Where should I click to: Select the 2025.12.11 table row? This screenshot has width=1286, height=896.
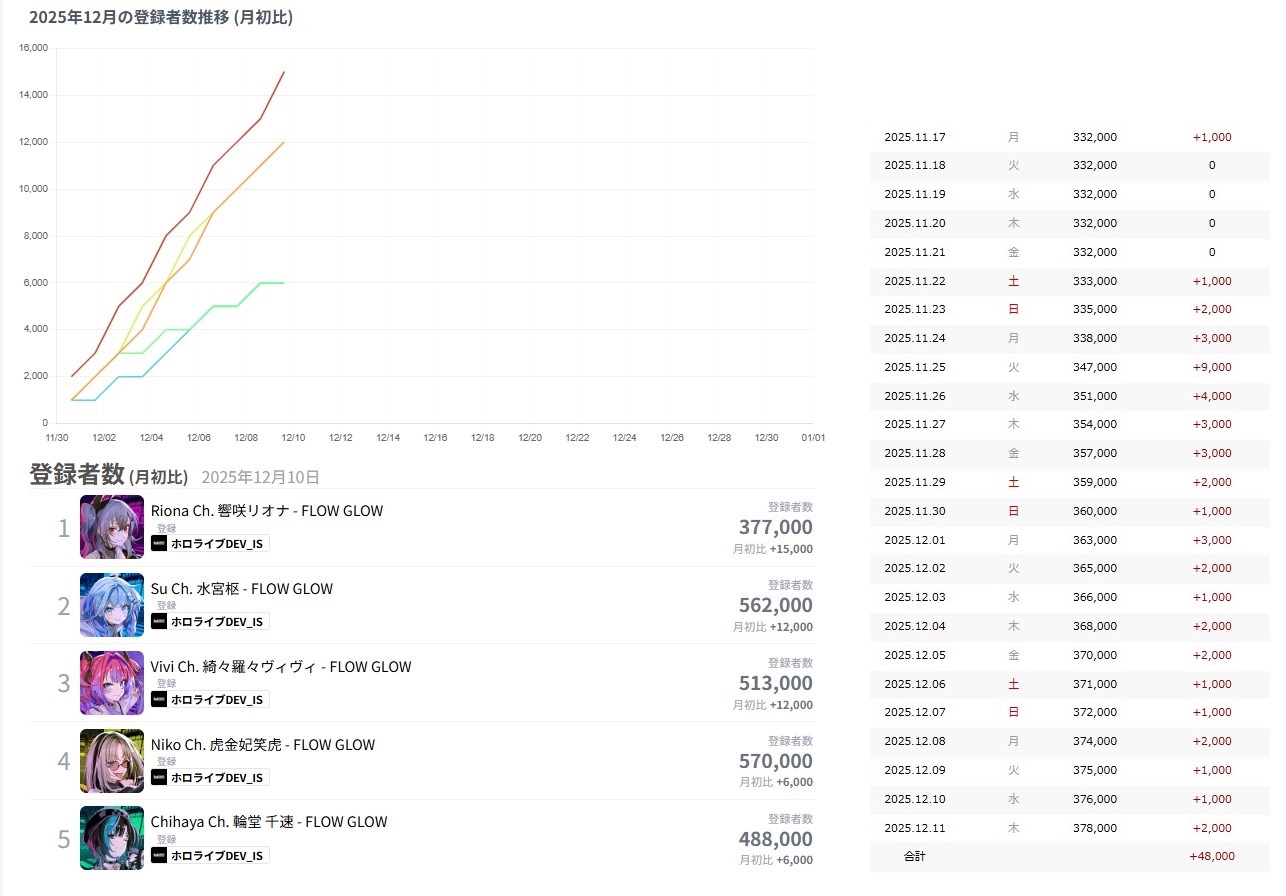tap(1068, 828)
